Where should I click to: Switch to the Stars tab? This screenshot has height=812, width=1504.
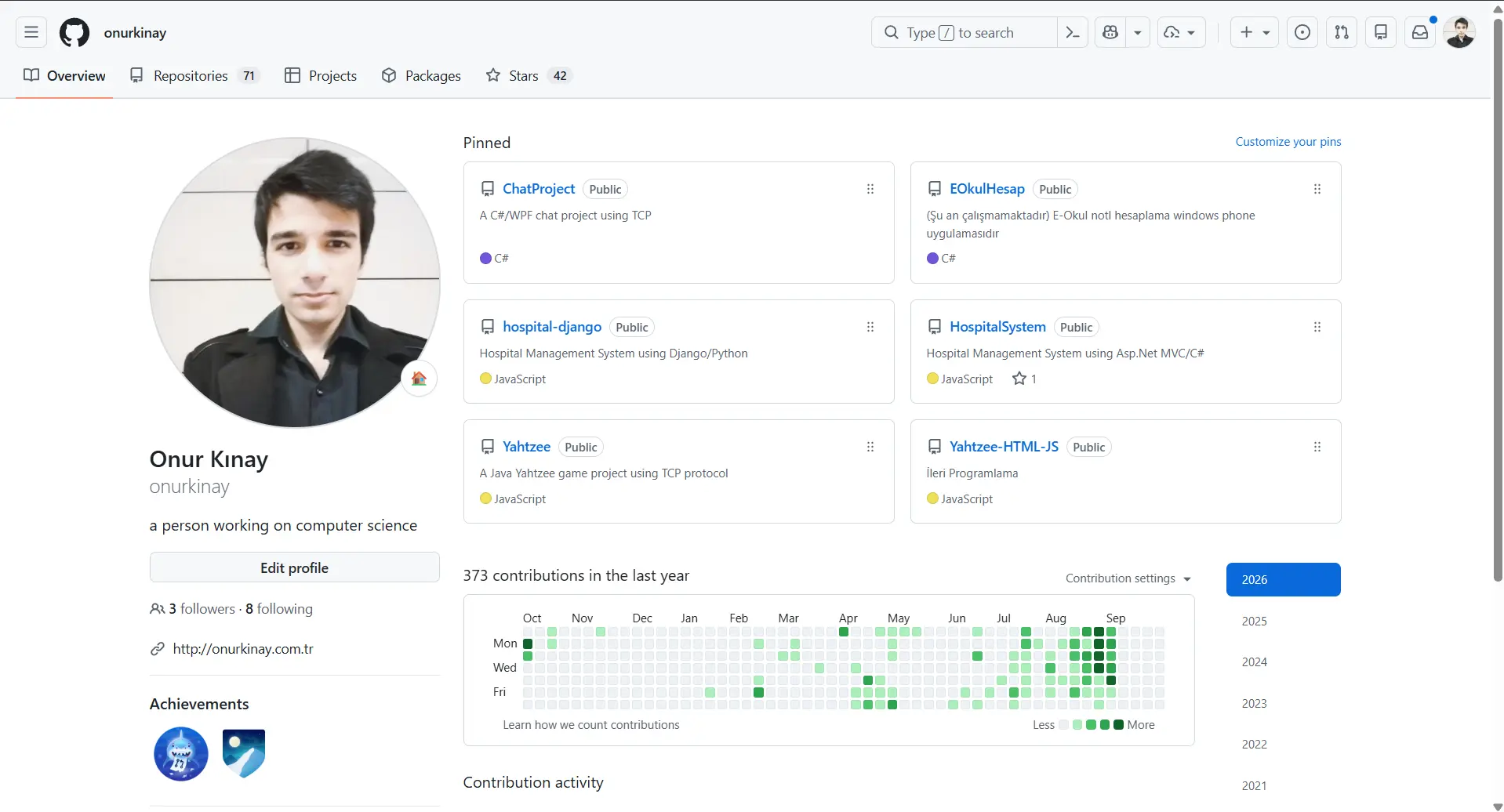pos(529,75)
